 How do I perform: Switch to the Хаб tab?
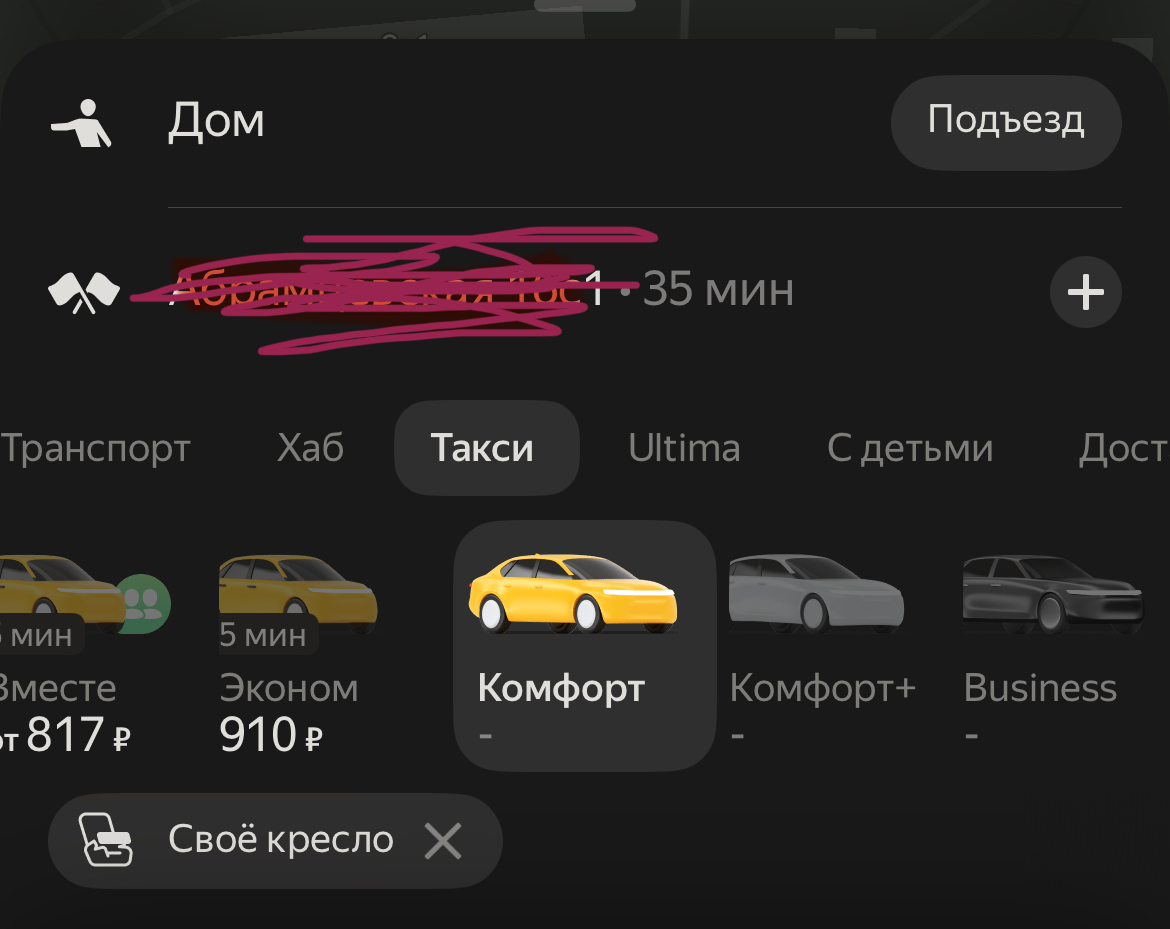click(310, 448)
